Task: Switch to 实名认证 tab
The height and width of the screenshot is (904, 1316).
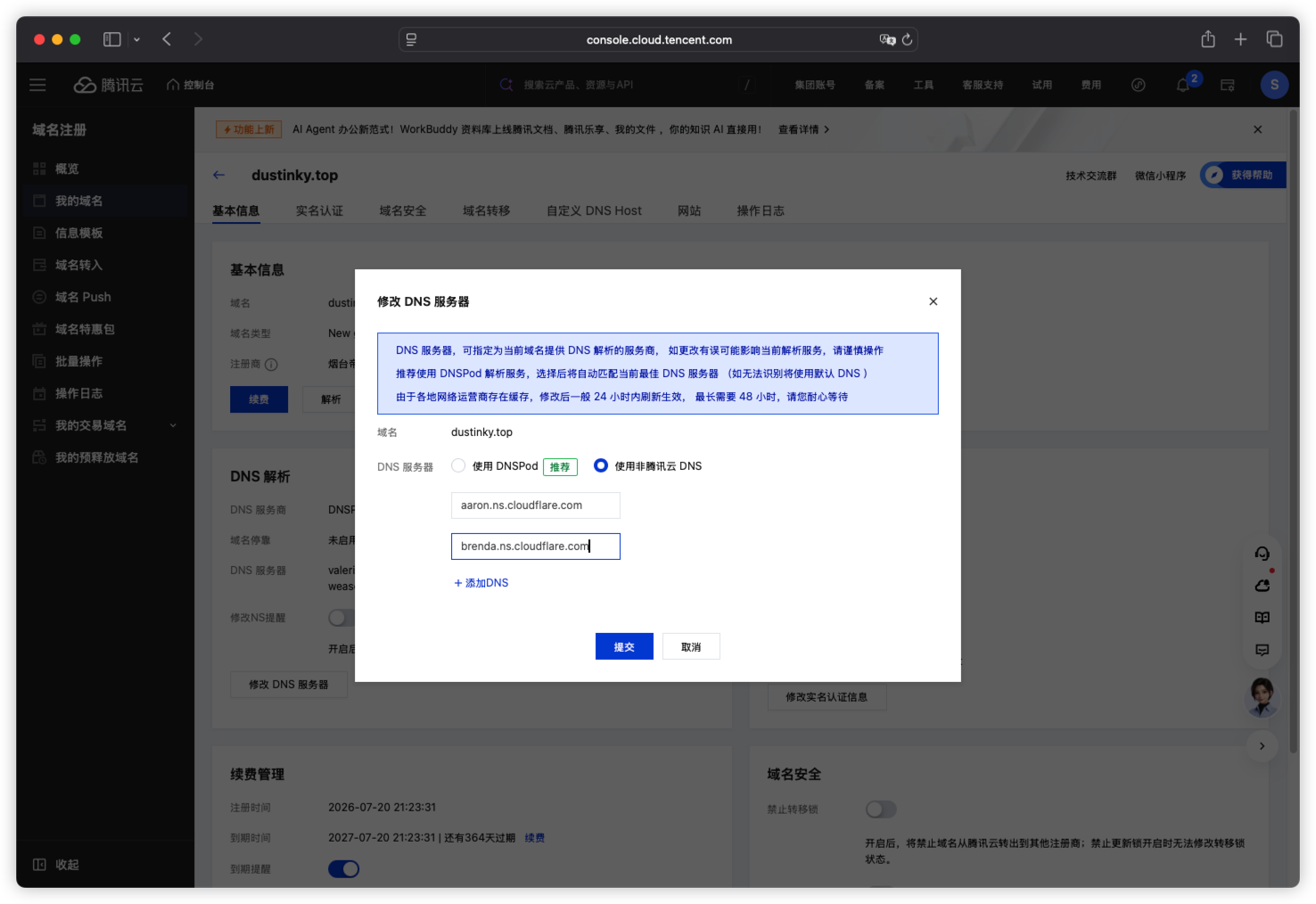Action: click(319, 210)
